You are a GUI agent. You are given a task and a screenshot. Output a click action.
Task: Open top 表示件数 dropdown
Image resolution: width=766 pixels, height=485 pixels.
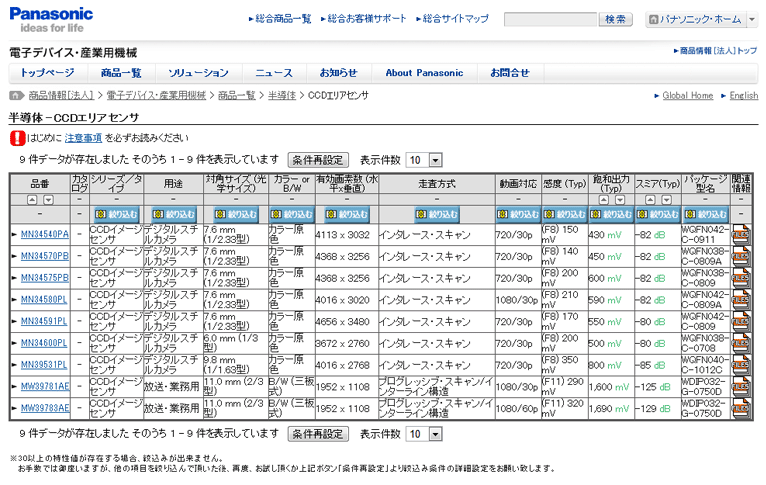tap(424, 160)
